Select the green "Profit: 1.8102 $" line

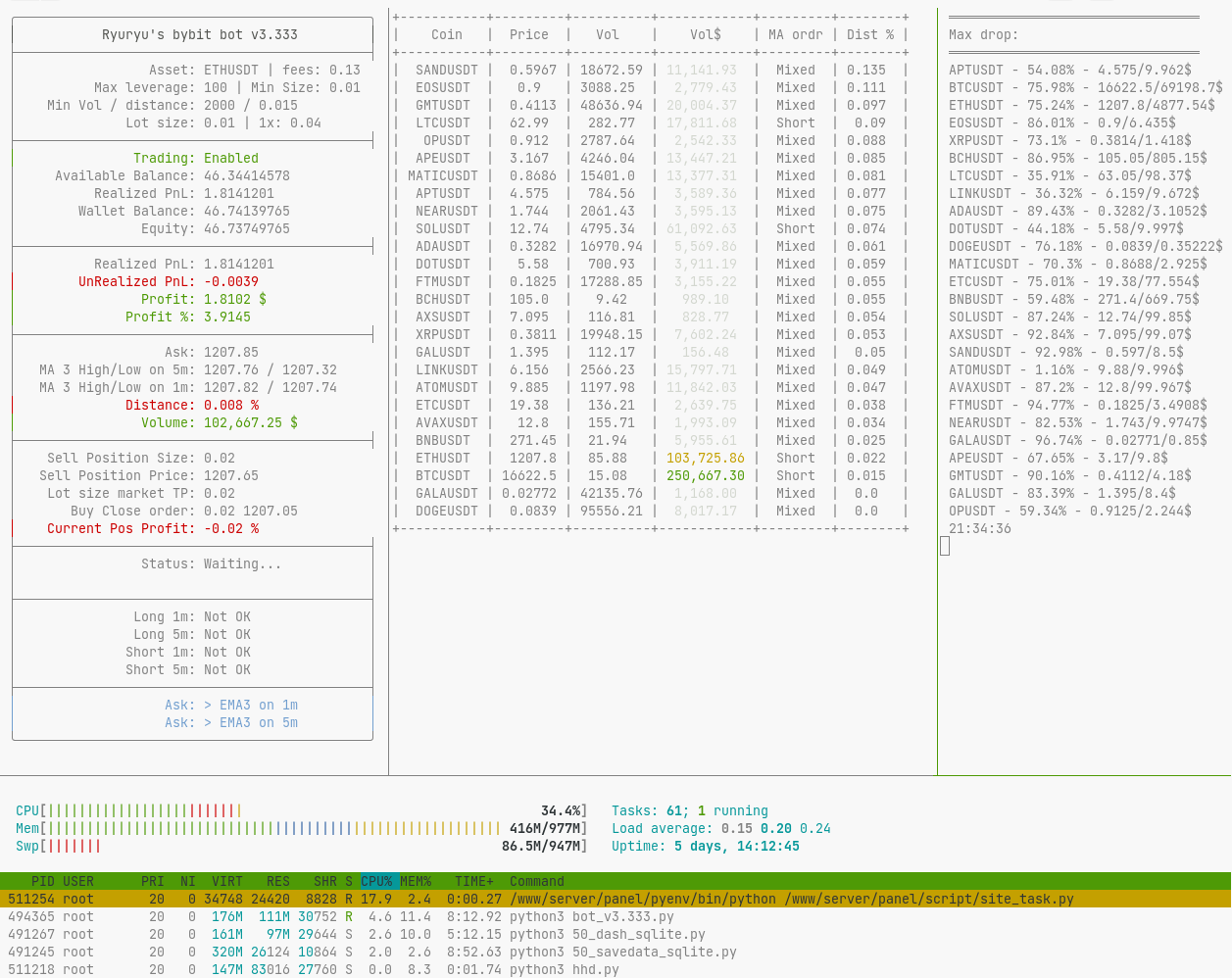point(204,299)
